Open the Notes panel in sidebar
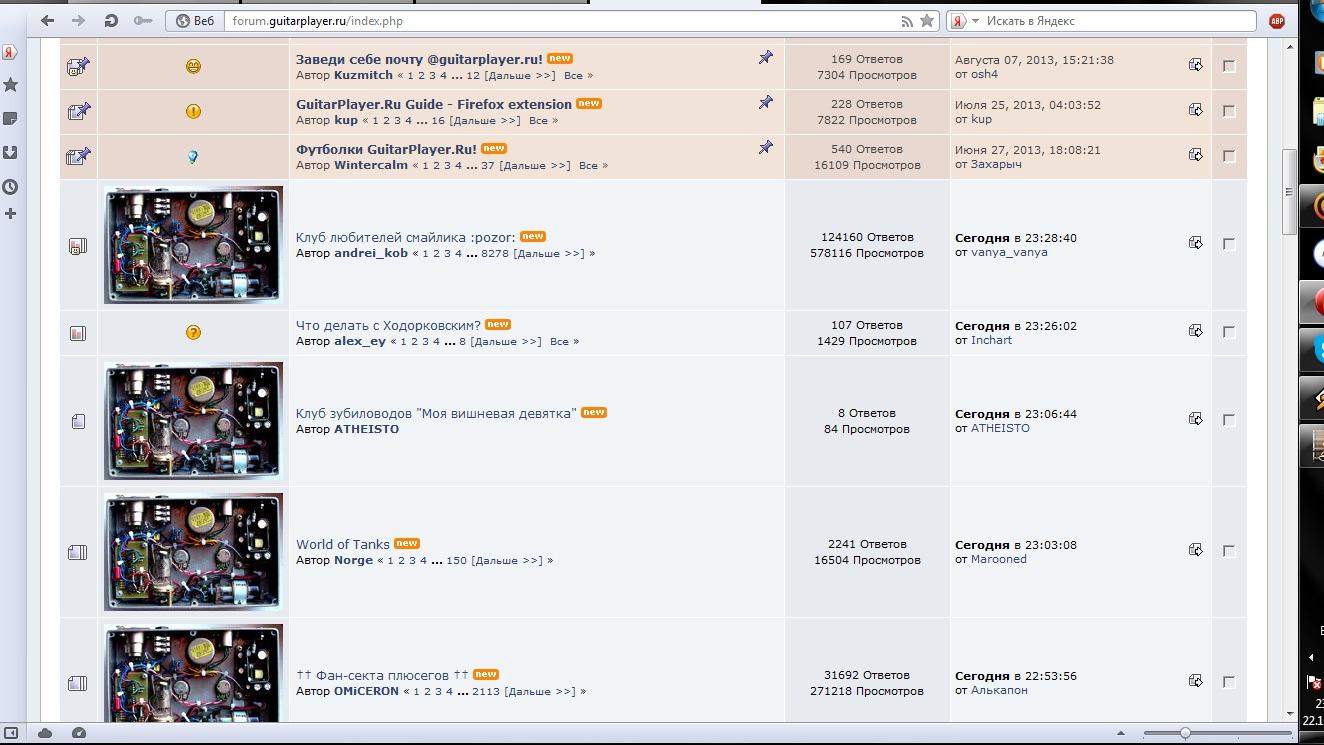Viewport: 1324px width, 745px height. pyautogui.click(x=10, y=118)
